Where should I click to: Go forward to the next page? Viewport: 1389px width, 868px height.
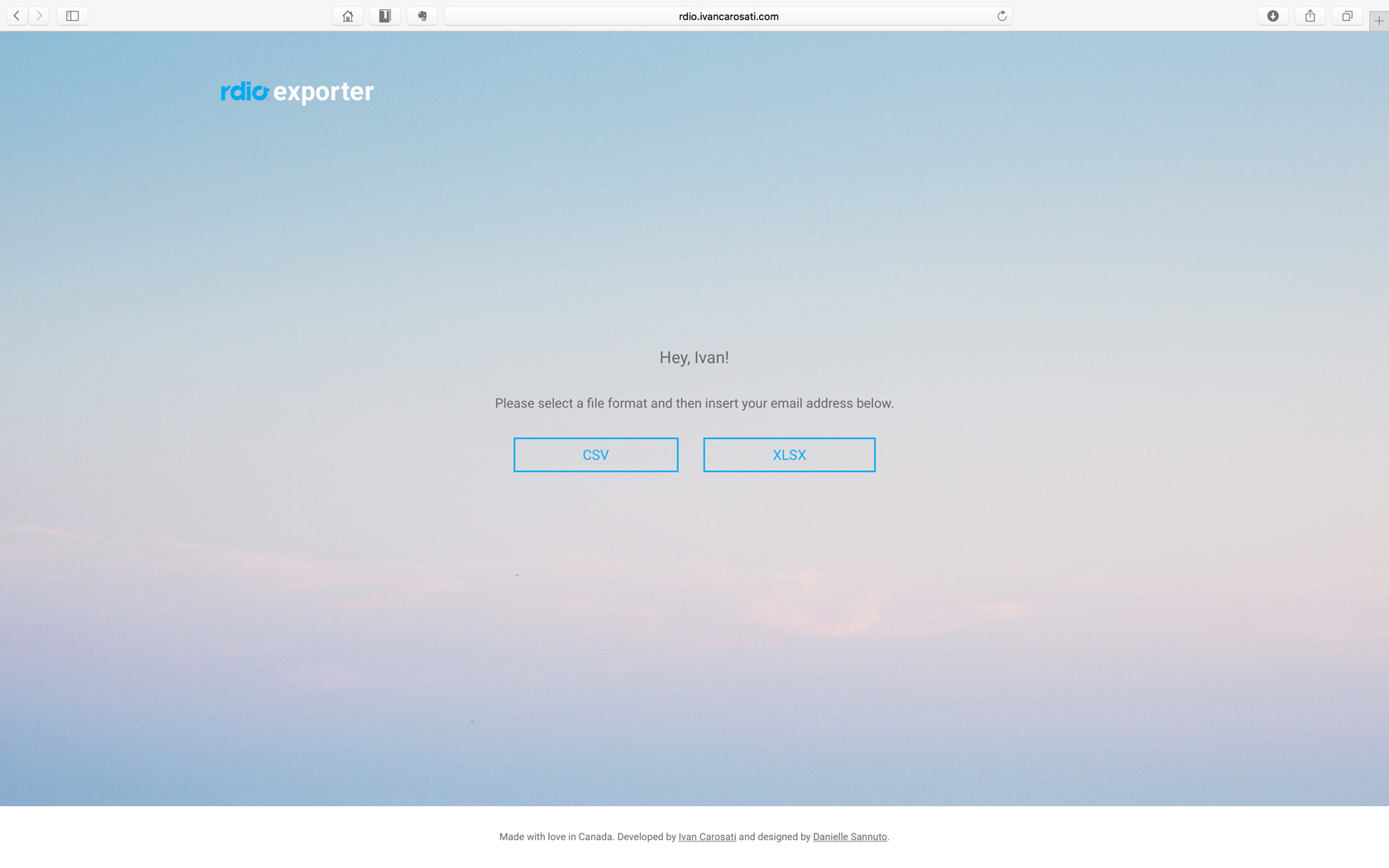39,16
